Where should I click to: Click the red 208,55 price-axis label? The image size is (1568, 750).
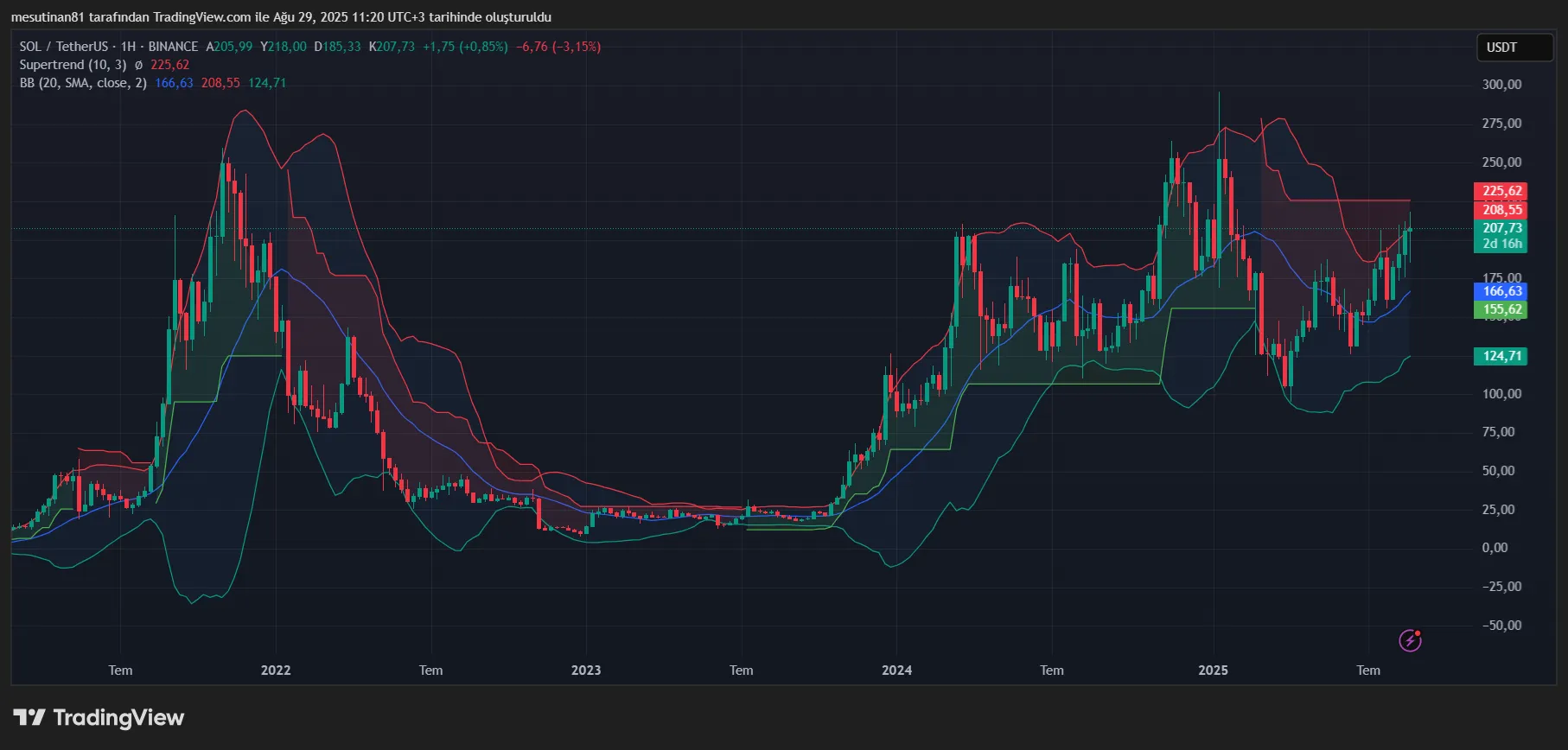click(1501, 210)
